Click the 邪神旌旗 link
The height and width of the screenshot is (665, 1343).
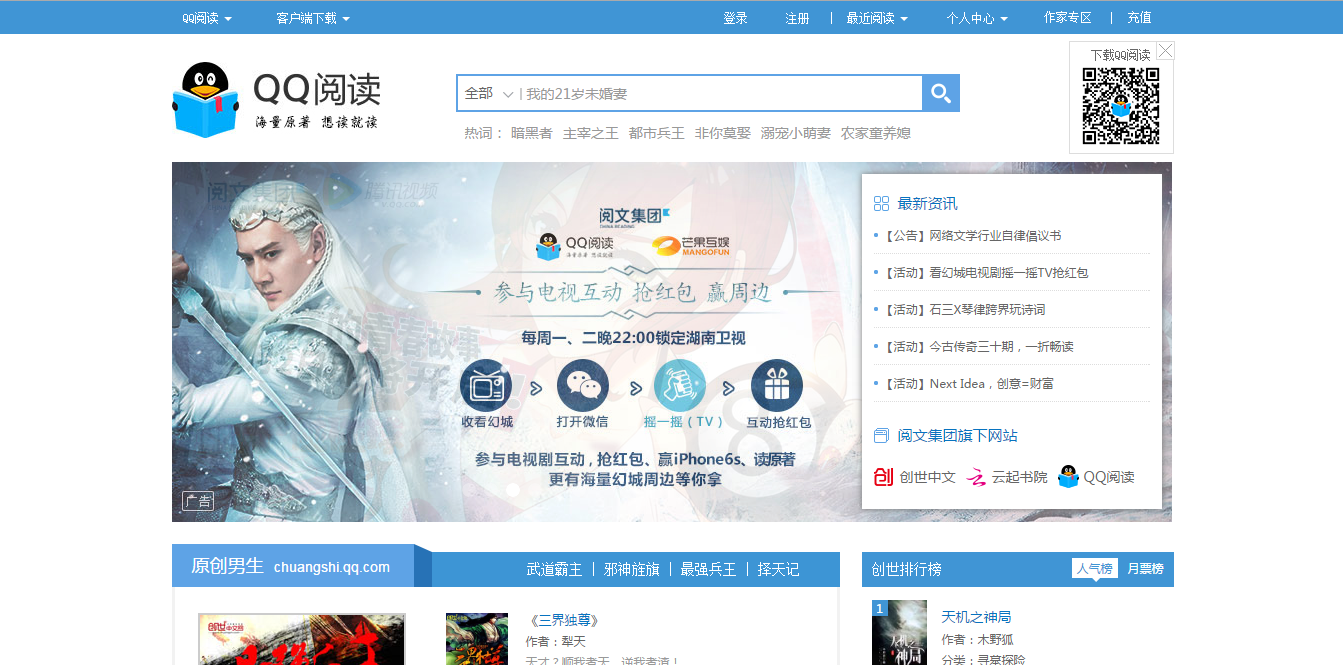[631, 569]
